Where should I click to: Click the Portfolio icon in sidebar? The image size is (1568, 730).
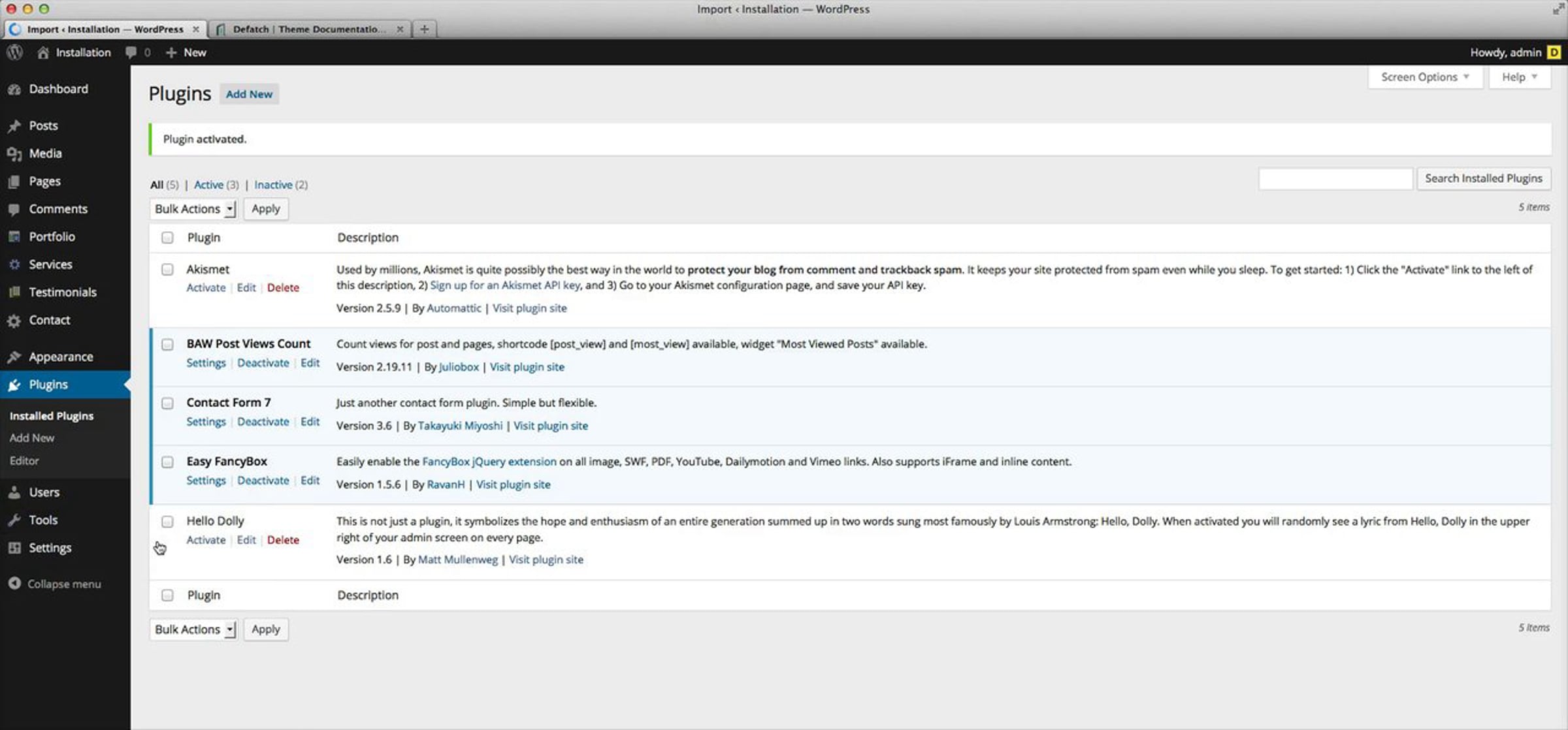click(14, 236)
